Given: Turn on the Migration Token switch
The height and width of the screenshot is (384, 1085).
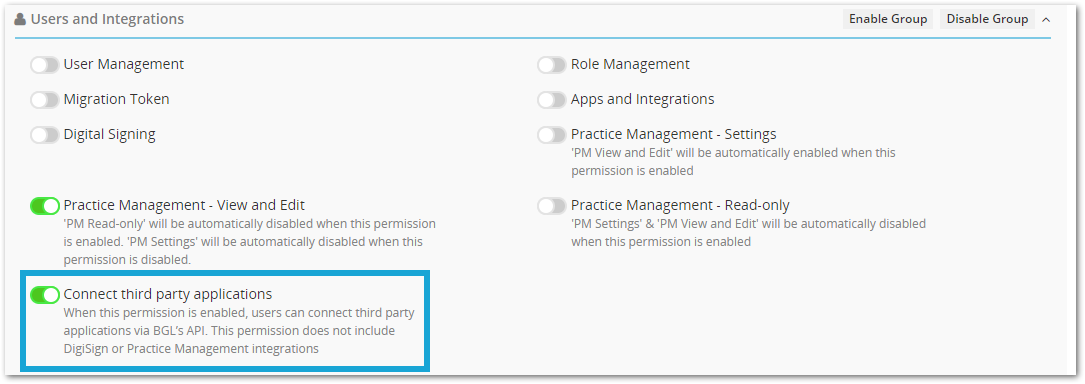Looking at the screenshot, I should [x=45, y=100].
